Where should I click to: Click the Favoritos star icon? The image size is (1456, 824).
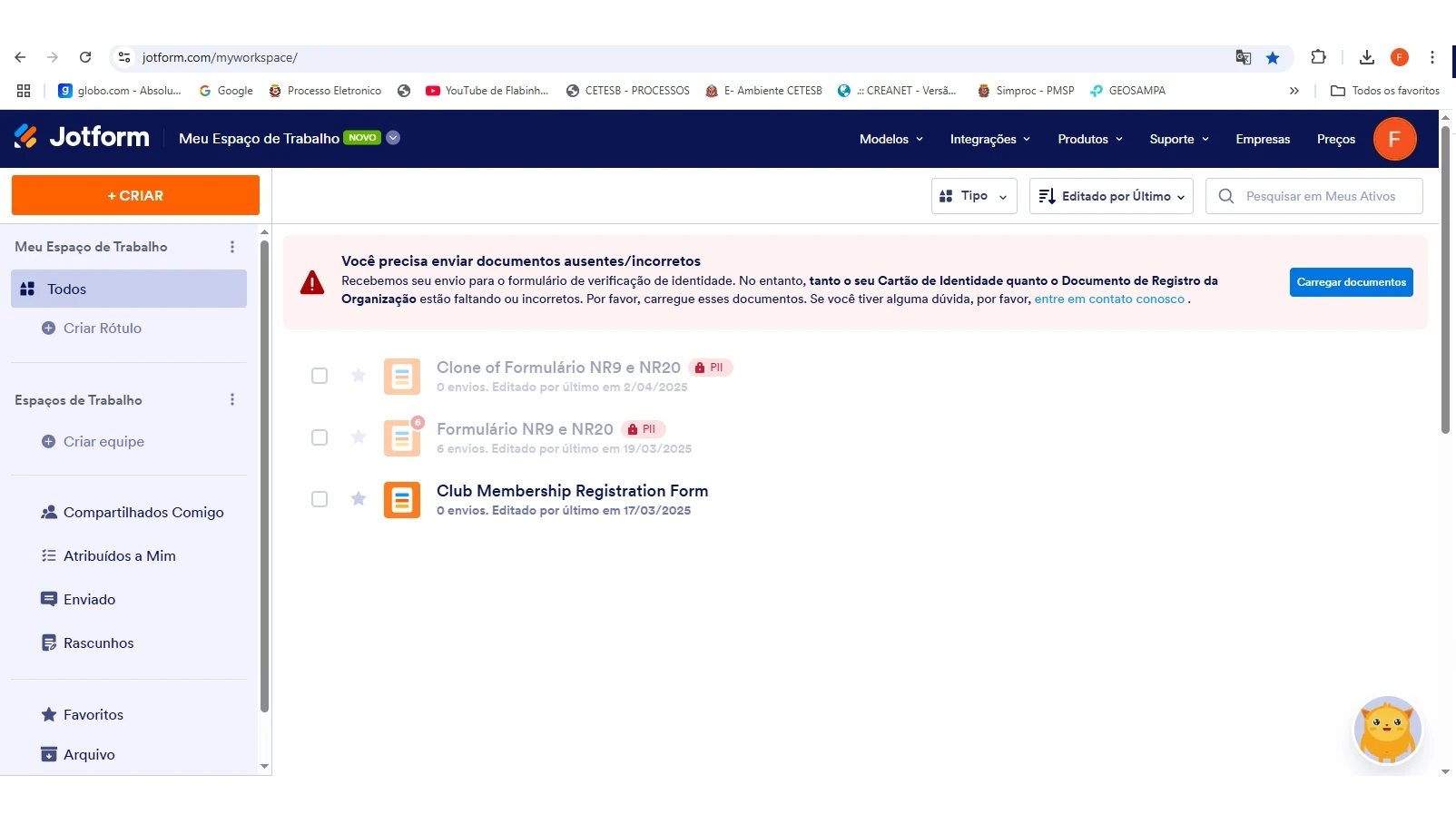point(48,714)
